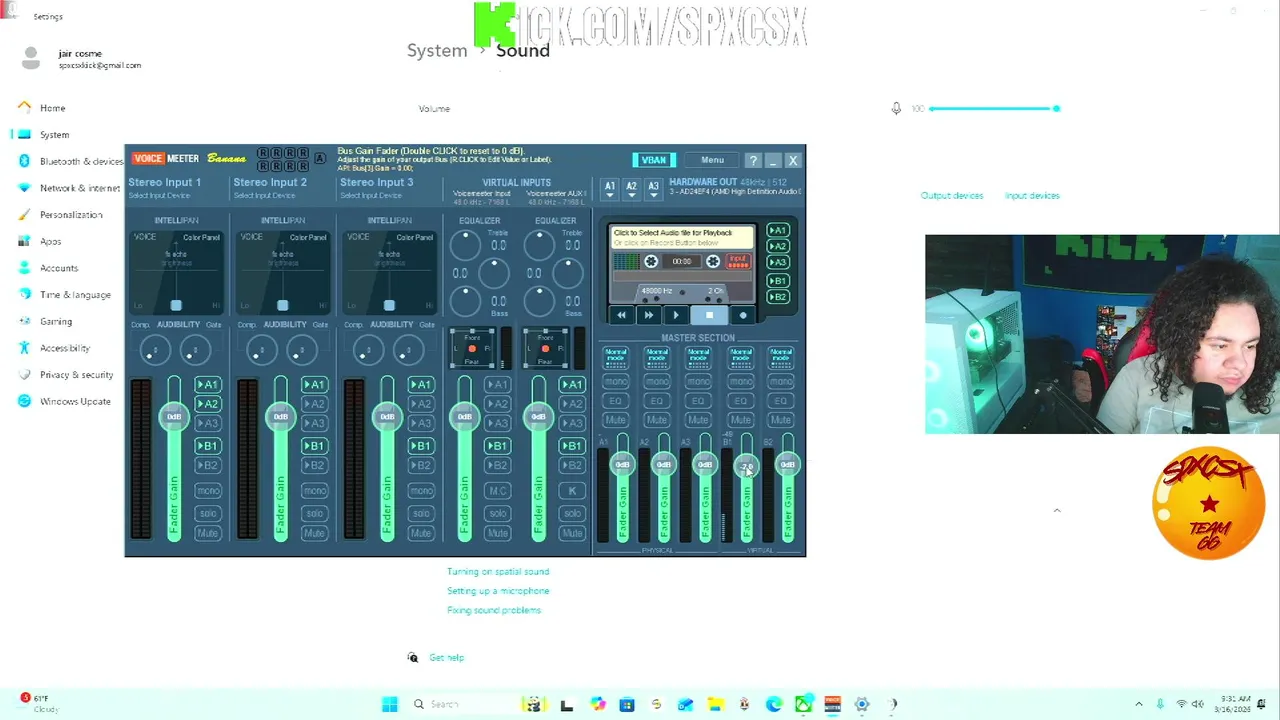Viewport: 1280px width, 720px height.
Task: Open A3 hardware out device dropdown
Action: pos(654,189)
